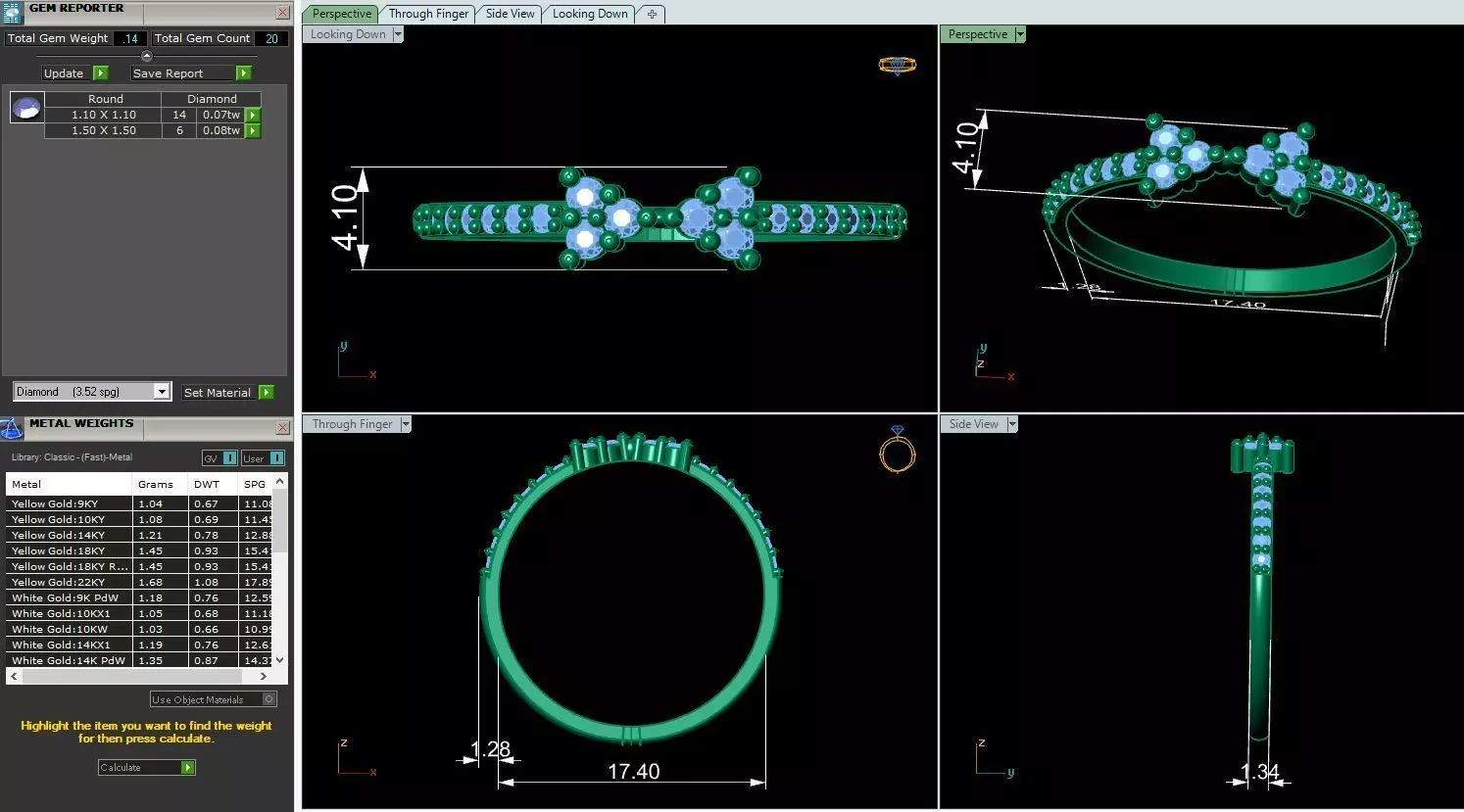Click the Looking Down viewport title label
This screenshot has height=812, width=1464.
[348, 34]
